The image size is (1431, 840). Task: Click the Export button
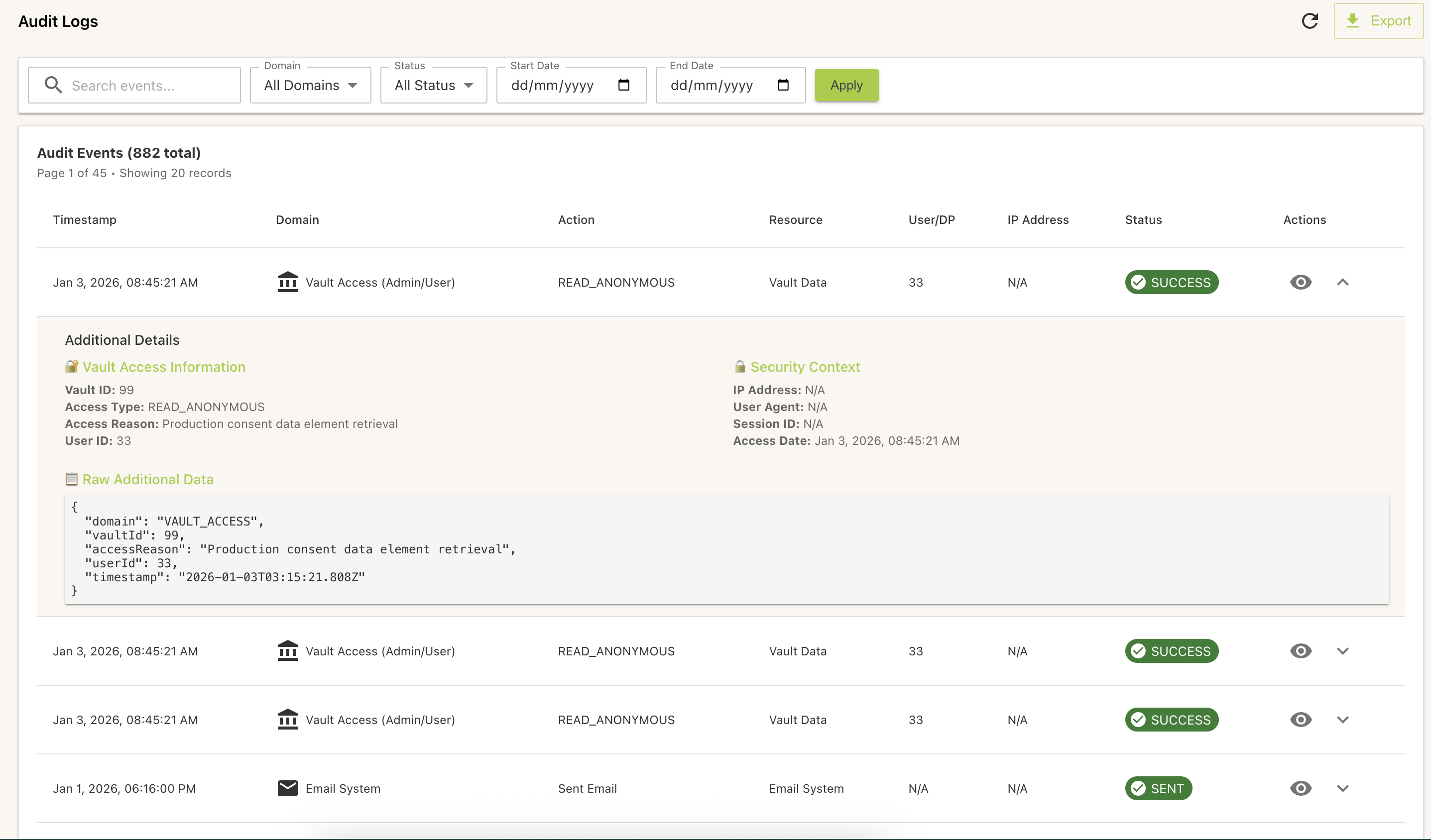(1378, 21)
